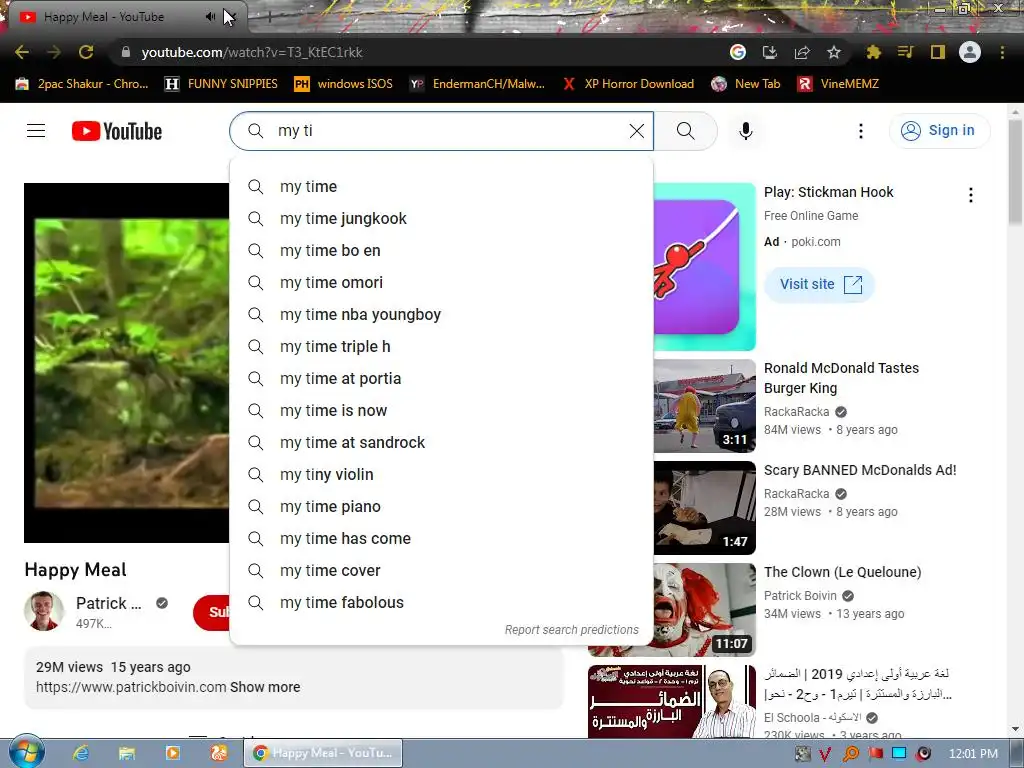Go to the YouTube home logo
Screen dimensions: 1024x768
[x=117, y=131]
